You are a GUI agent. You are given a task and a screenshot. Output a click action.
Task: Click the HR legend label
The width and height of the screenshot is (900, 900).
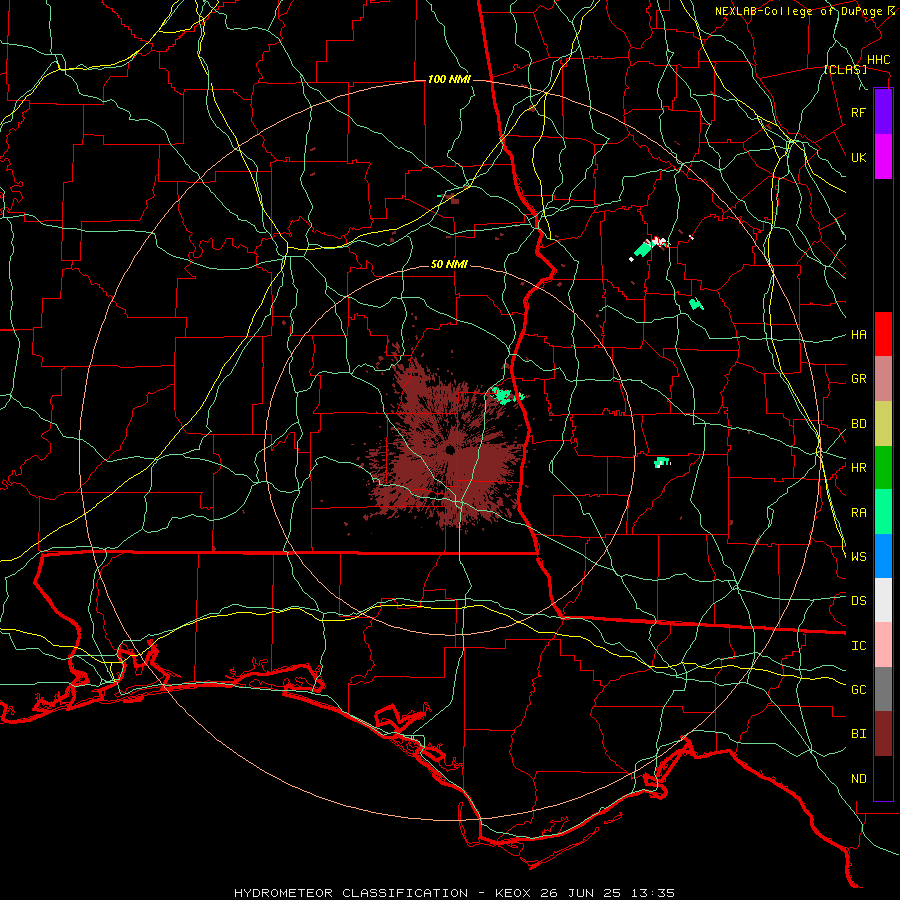point(858,468)
